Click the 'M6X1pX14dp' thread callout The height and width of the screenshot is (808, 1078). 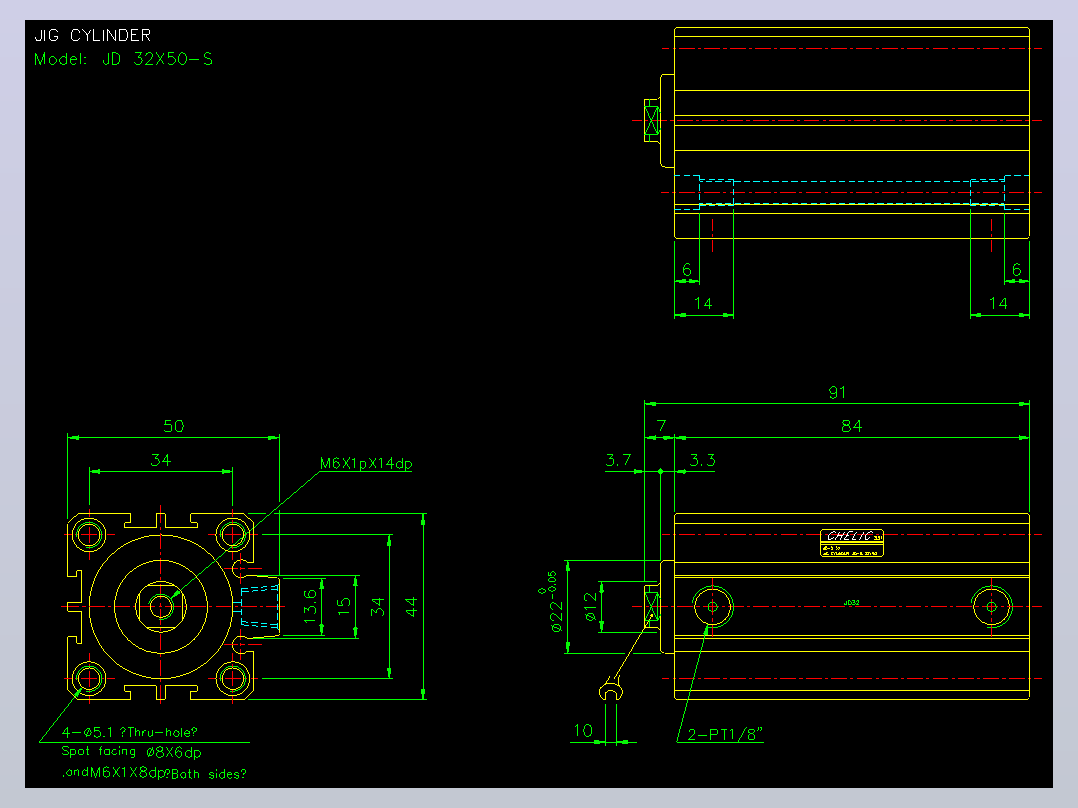point(366,463)
